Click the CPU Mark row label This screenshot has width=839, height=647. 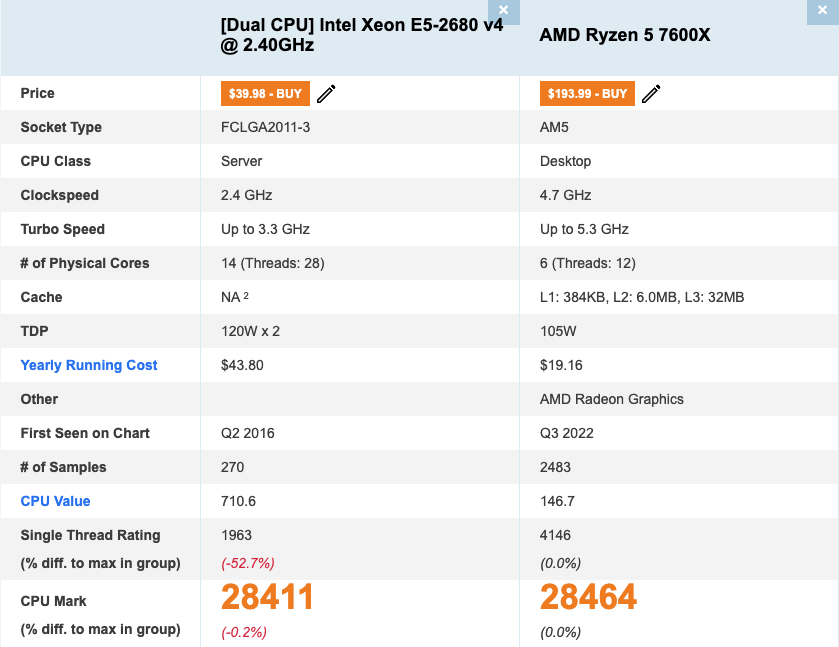coord(54,601)
